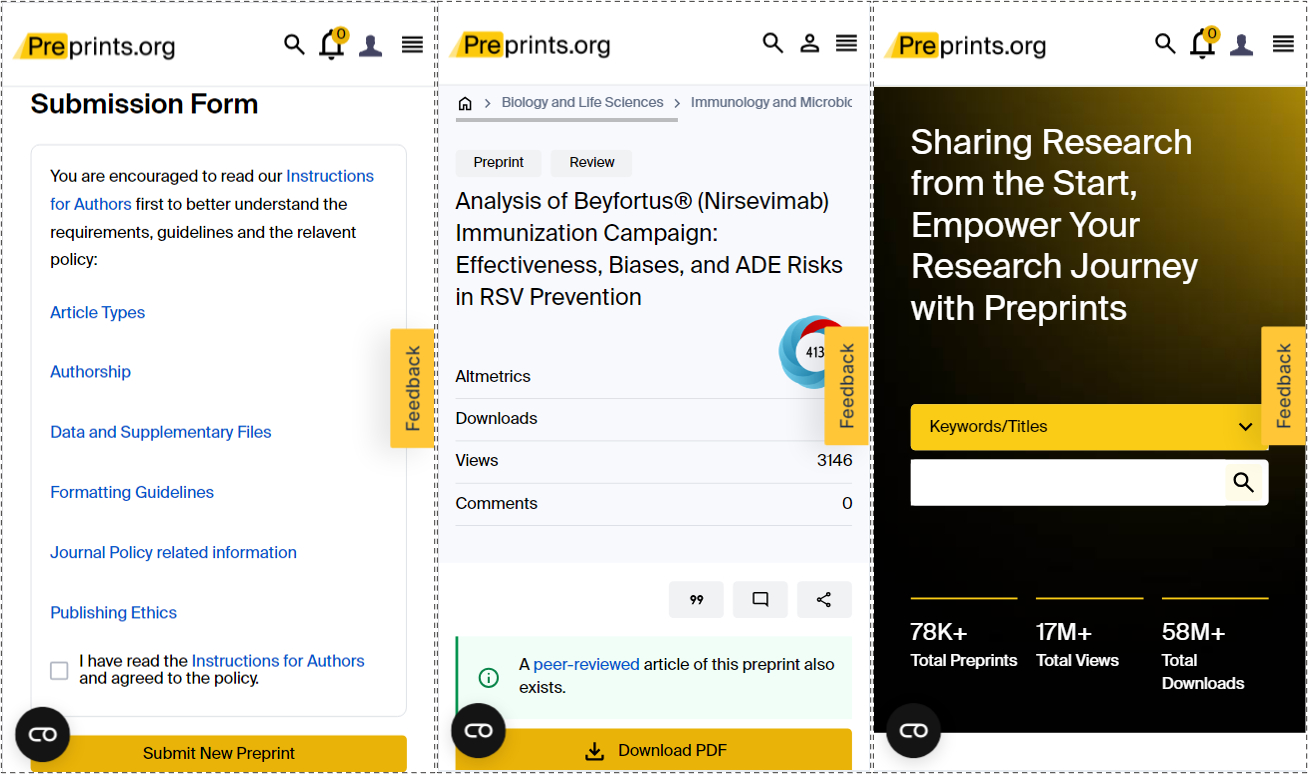The image size is (1308, 774).
Task: Click search icon in article panel header
Action: [x=772, y=43]
